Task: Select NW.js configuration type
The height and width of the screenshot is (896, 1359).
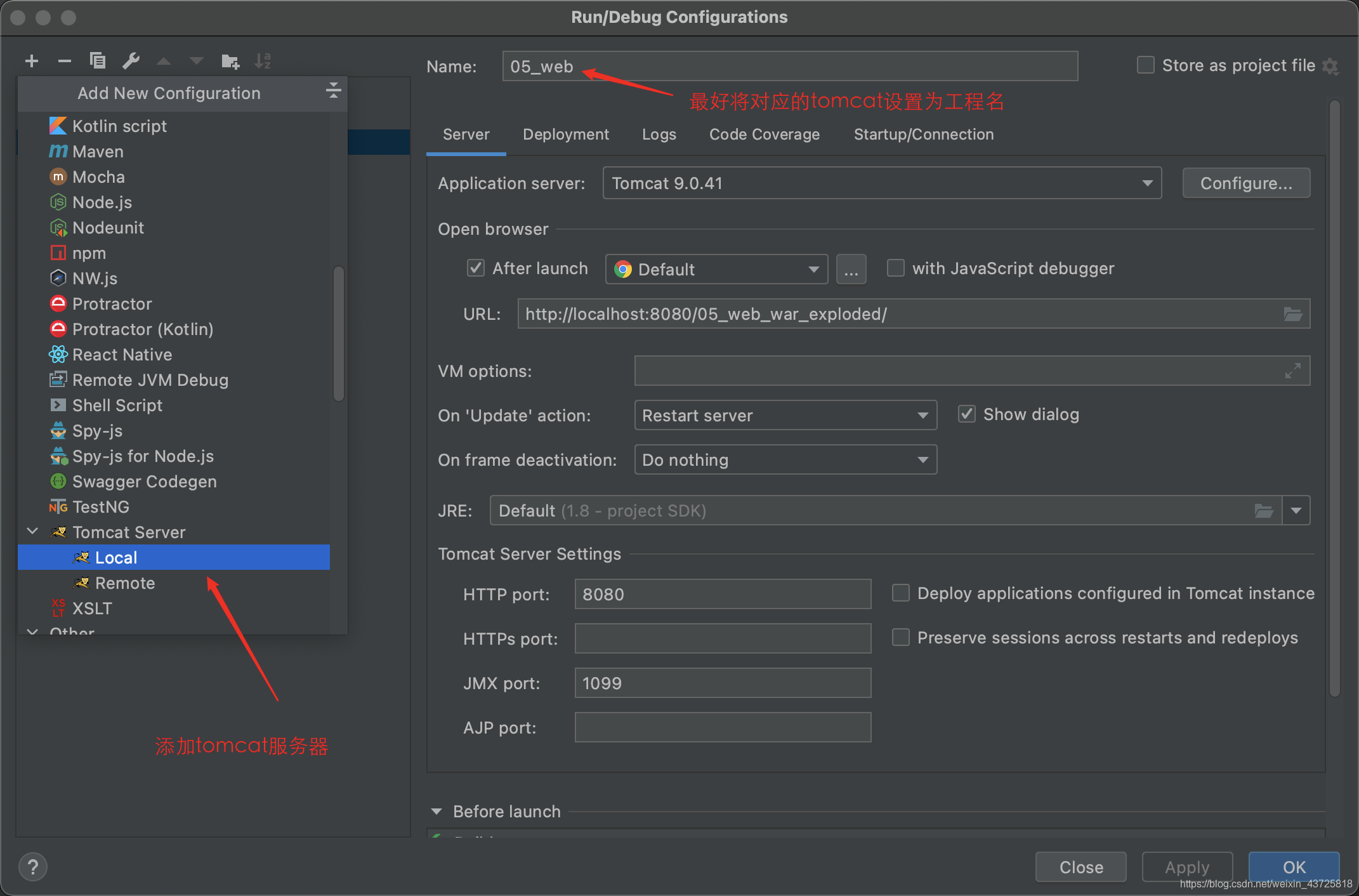Action: pyautogui.click(x=174, y=278)
